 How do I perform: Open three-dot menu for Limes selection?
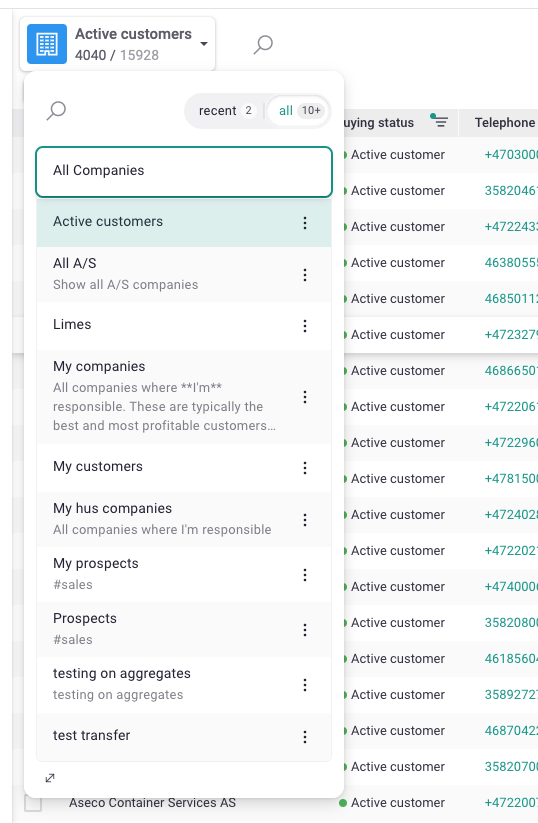pos(305,326)
